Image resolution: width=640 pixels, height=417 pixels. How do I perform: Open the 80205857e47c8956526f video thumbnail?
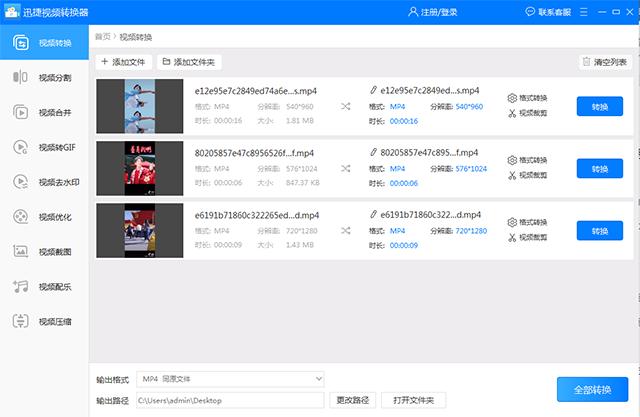click(x=140, y=169)
